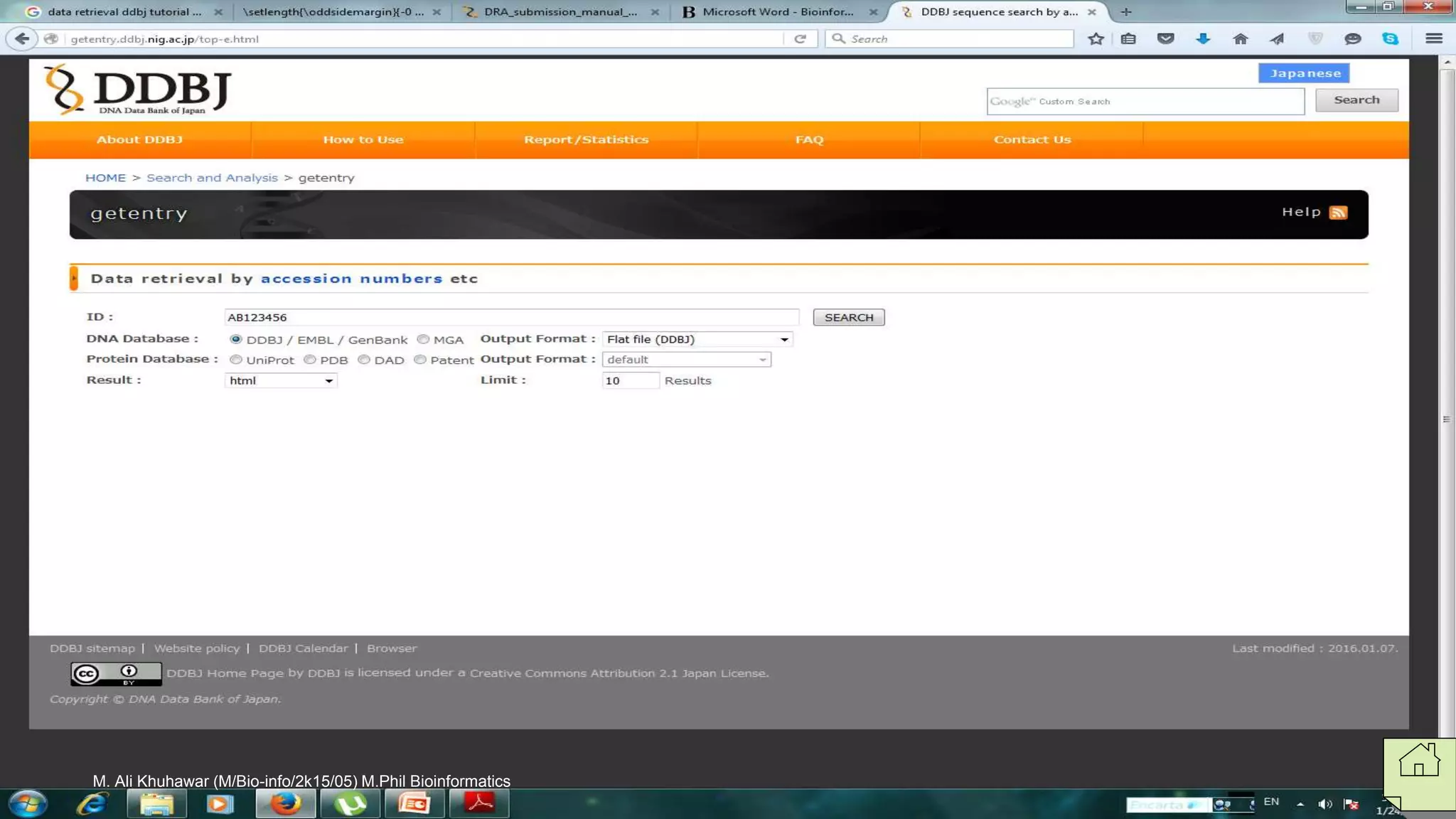Open the Report/Statistics menu
This screenshot has height=819, width=1456.
point(586,139)
